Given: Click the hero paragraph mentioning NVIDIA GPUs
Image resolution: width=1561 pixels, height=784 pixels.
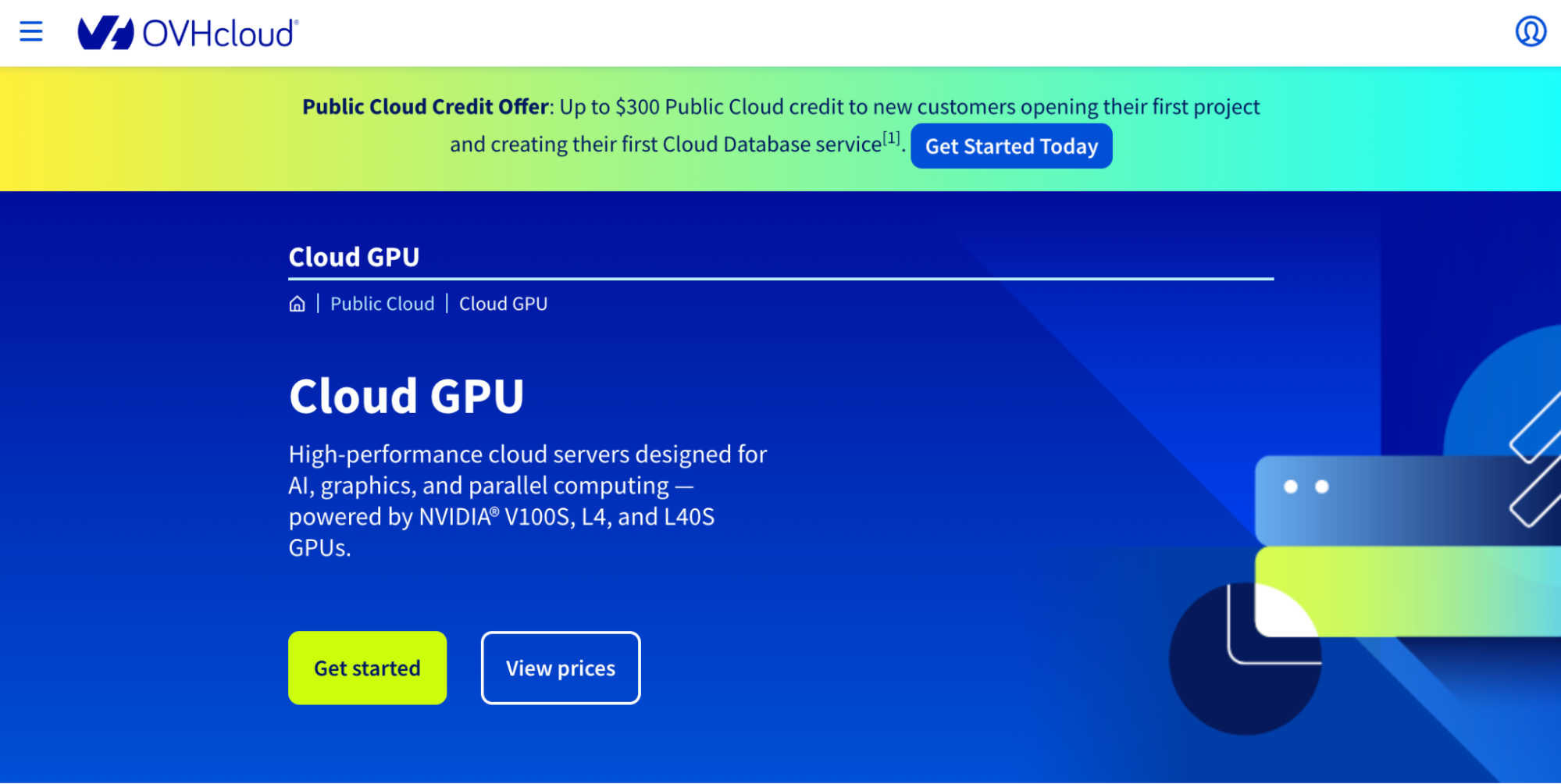Looking at the screenshot, I should [528, 501].
